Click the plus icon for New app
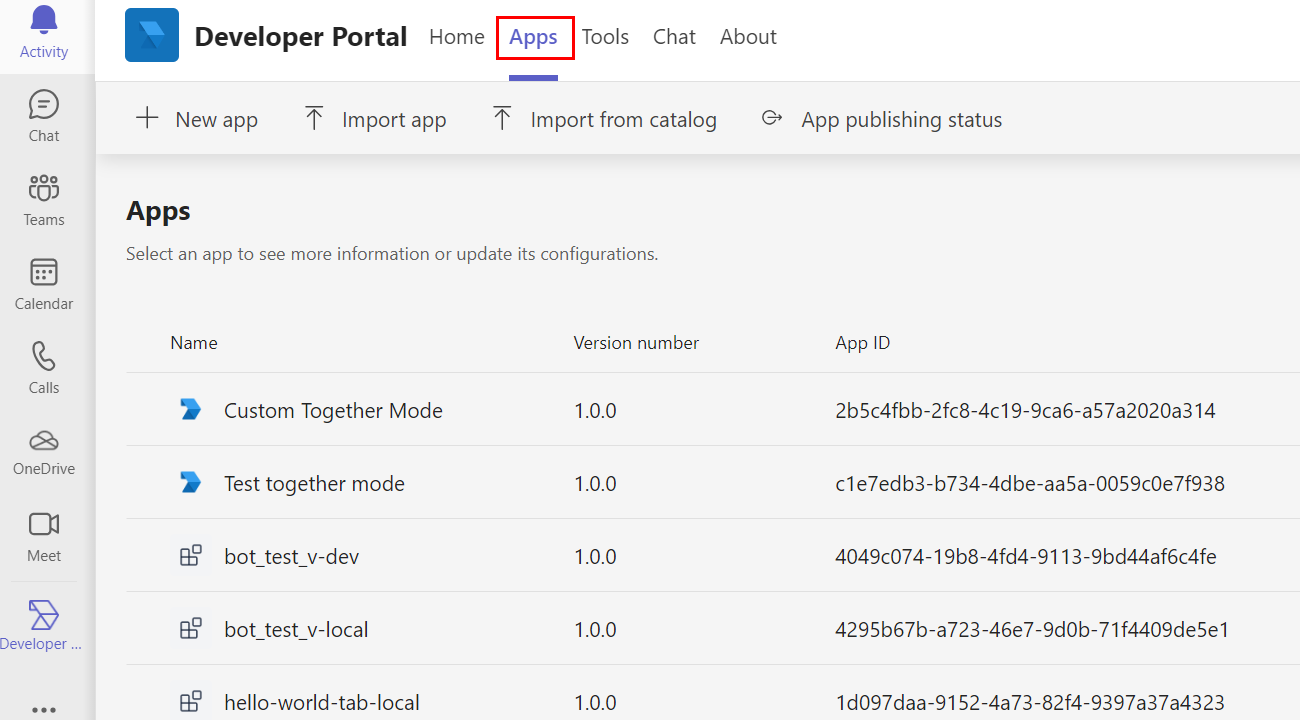 pos(147,118)
